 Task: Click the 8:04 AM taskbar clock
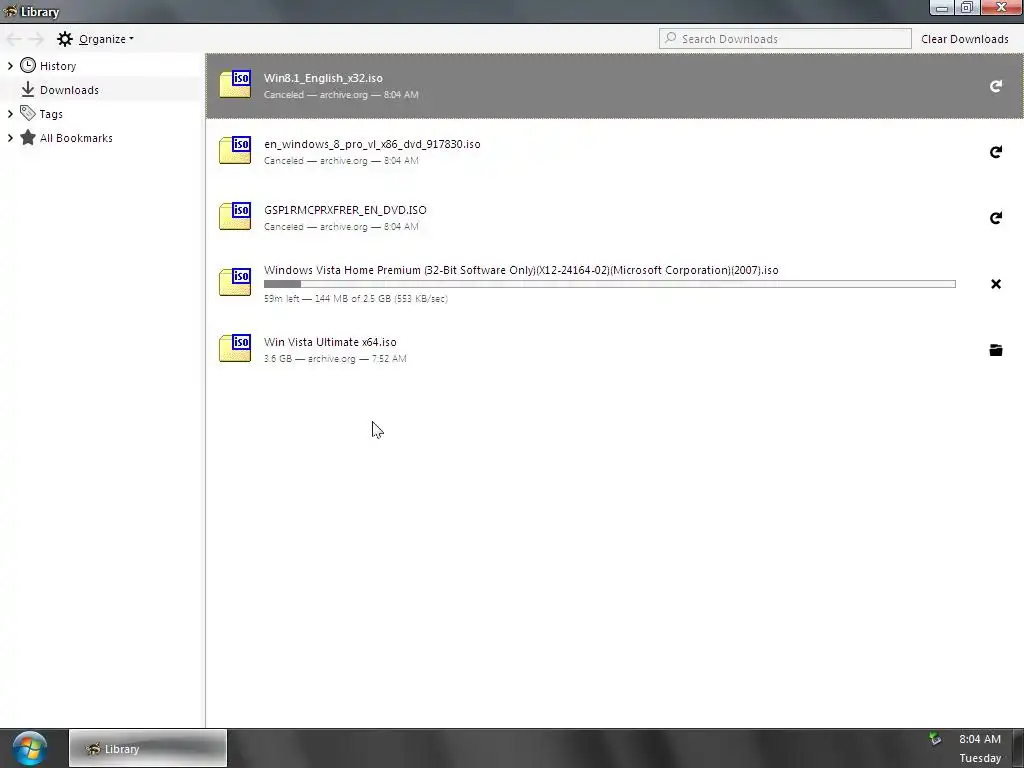tap(980, 739)
